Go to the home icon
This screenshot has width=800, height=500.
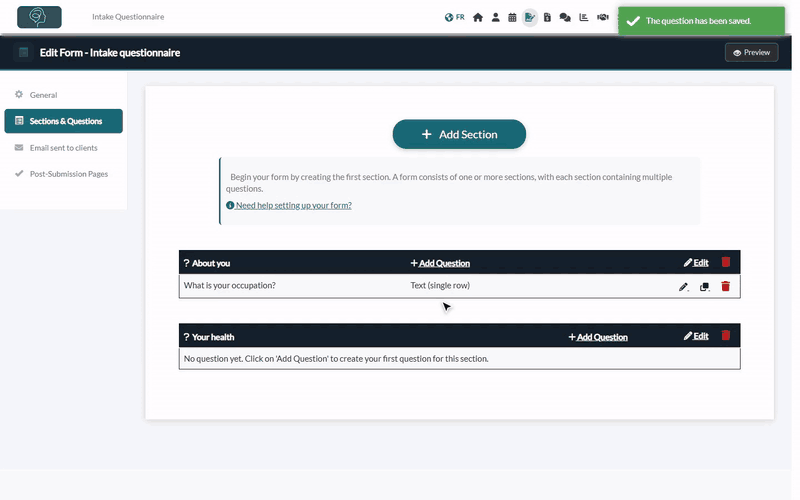point(478,17)
